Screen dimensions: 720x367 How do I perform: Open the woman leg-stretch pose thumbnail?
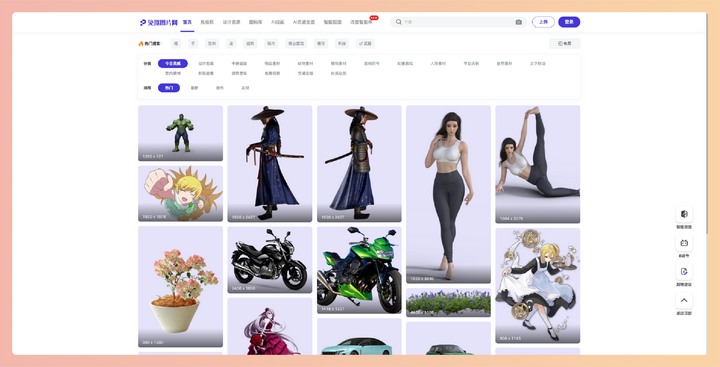(x=537, y=164)
